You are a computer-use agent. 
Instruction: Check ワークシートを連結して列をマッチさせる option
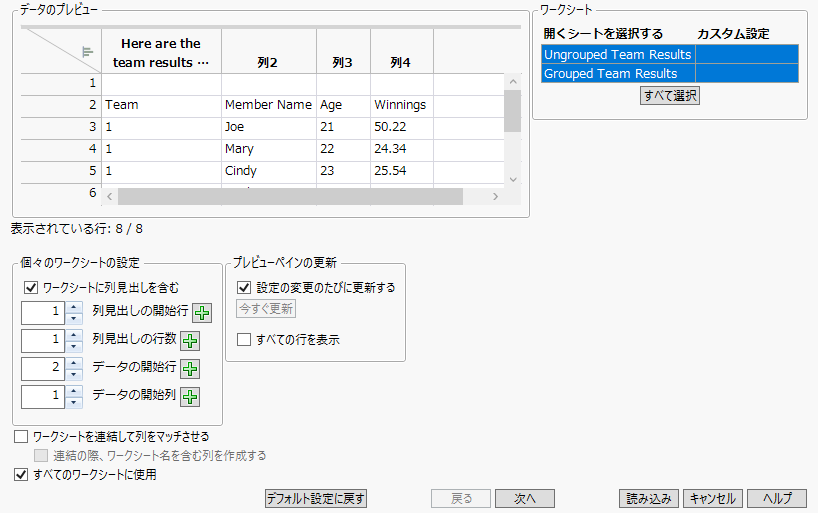(x=21, y=437)
